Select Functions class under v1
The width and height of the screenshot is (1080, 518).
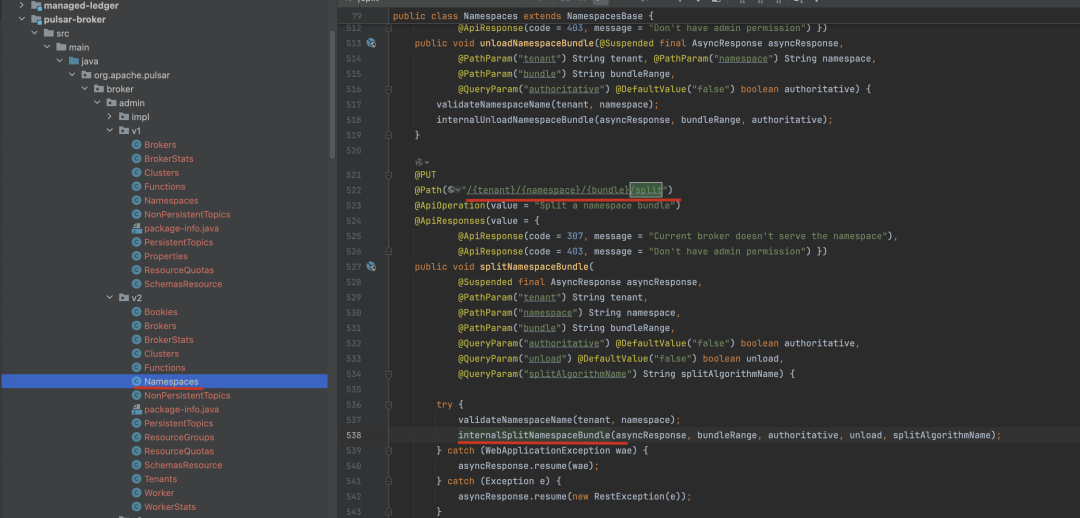click(165, 187)
